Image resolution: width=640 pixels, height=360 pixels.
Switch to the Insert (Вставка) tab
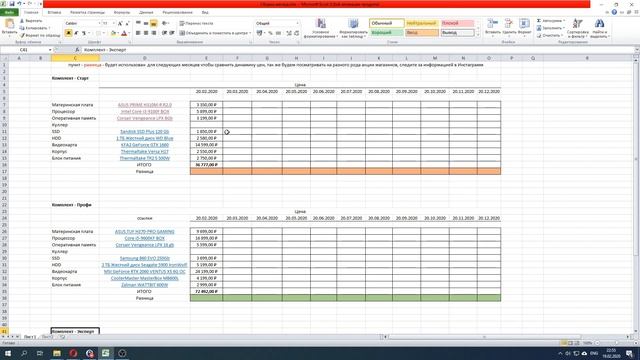(54, 12)
